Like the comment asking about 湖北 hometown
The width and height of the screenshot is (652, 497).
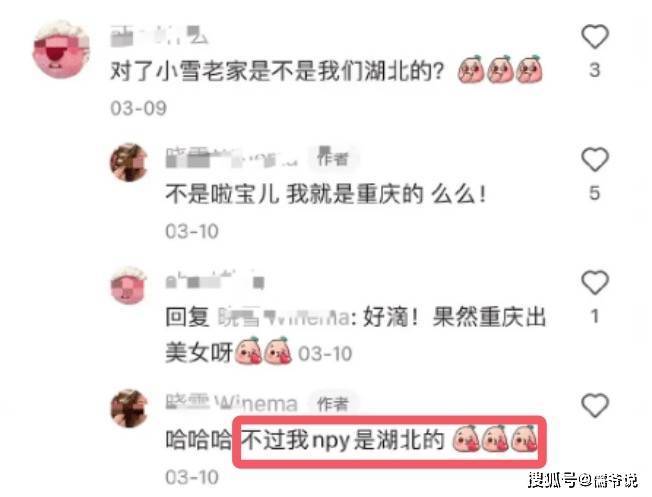click(595, 37)
